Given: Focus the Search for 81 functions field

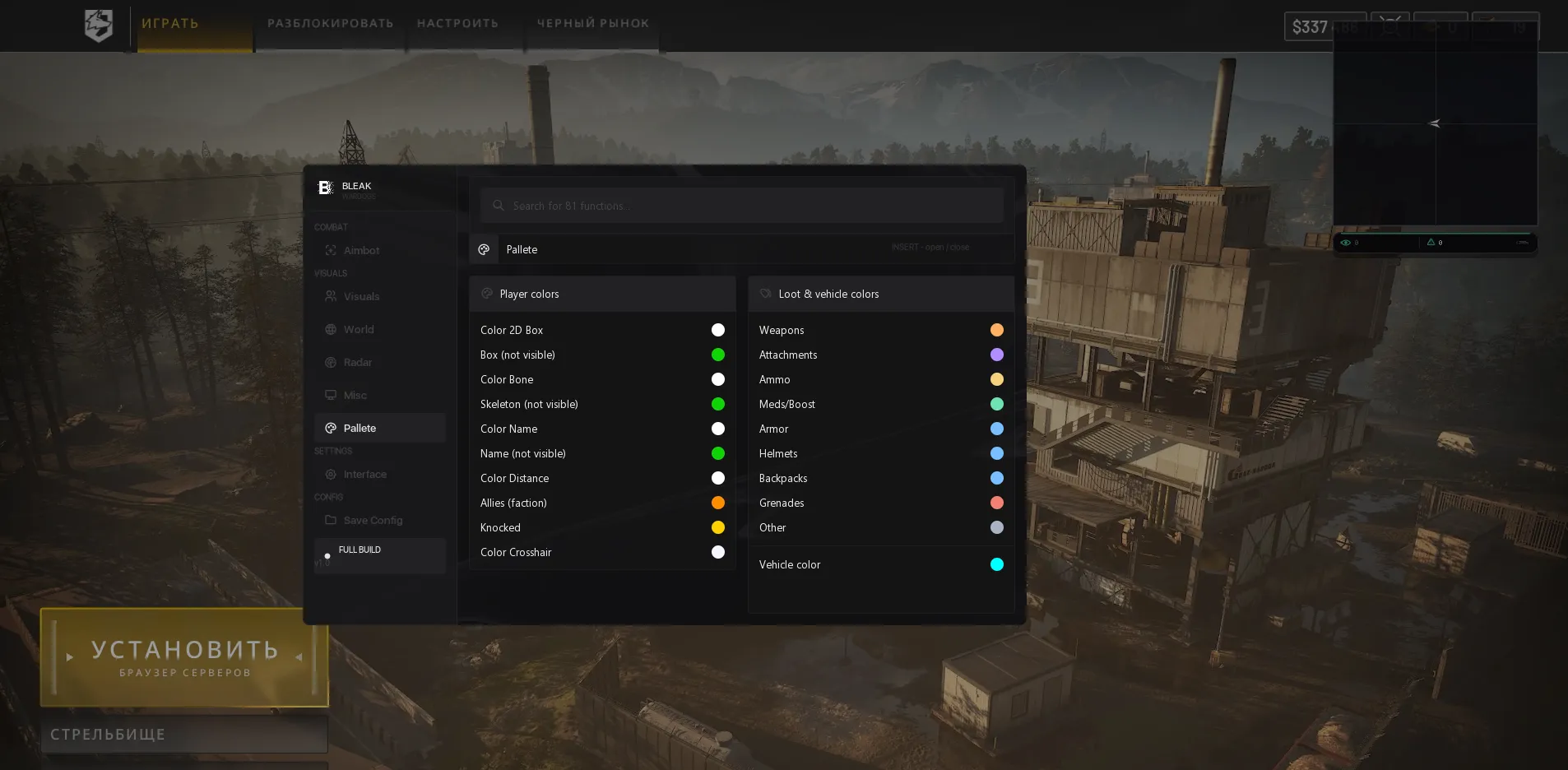Looking at the screenshot, I should pyautogui.click(x=742, y=206).
